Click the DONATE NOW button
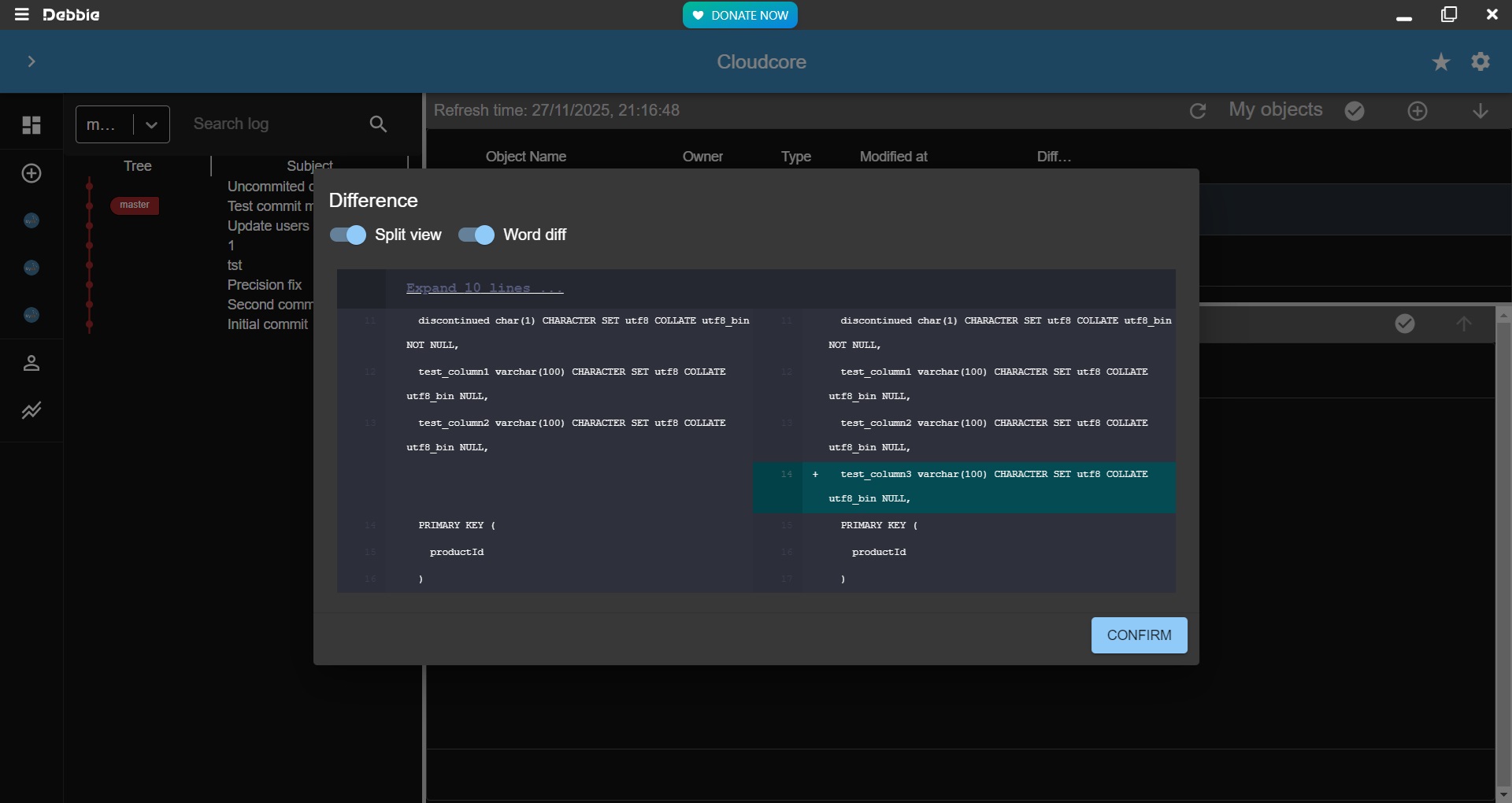The height and width of the screenshot is (803, 1512). 739,15
